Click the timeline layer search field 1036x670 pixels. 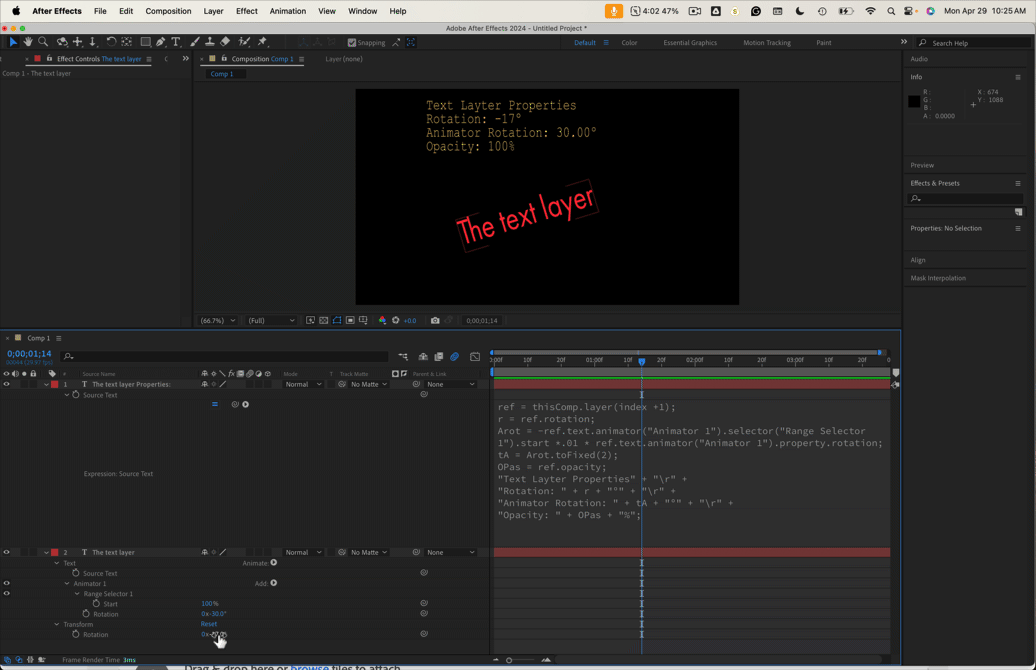(225, 357)
